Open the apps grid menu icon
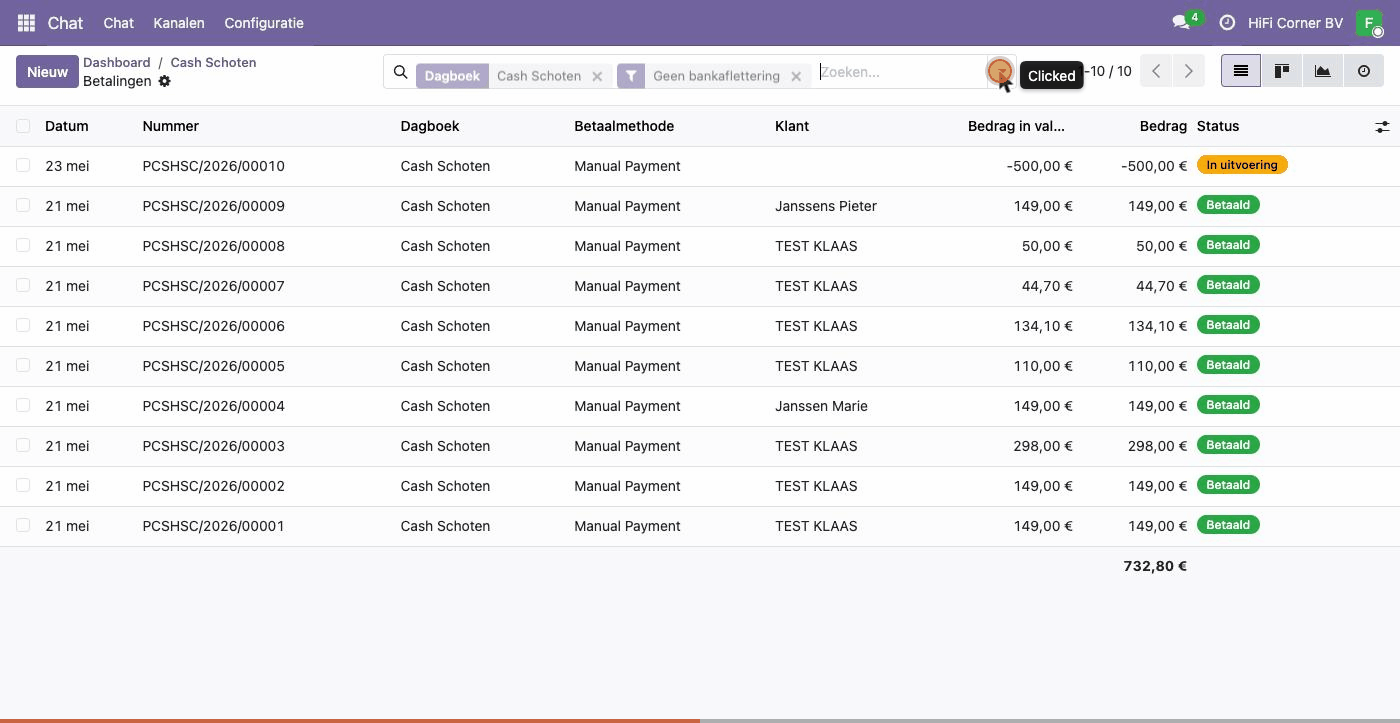 (26, 23)
